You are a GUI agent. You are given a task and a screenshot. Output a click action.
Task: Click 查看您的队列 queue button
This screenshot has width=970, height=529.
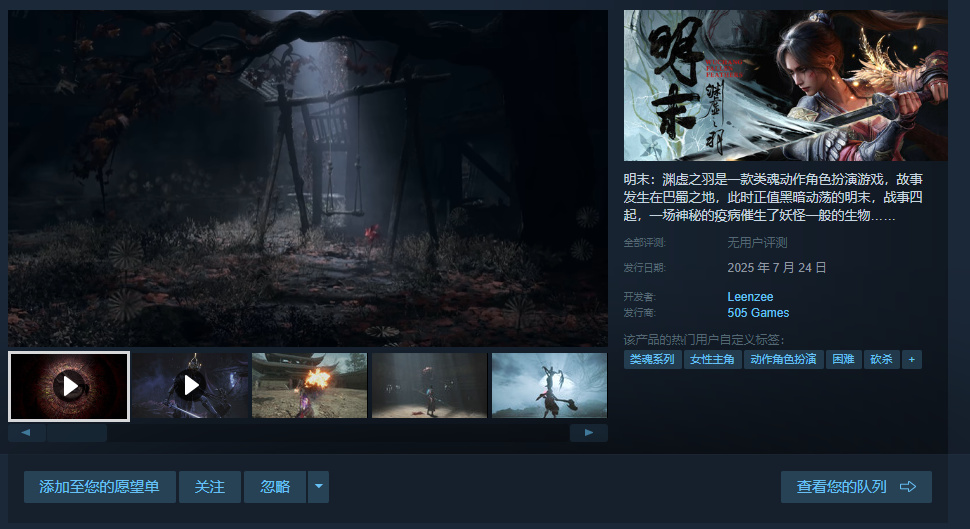tap(856, 487)
